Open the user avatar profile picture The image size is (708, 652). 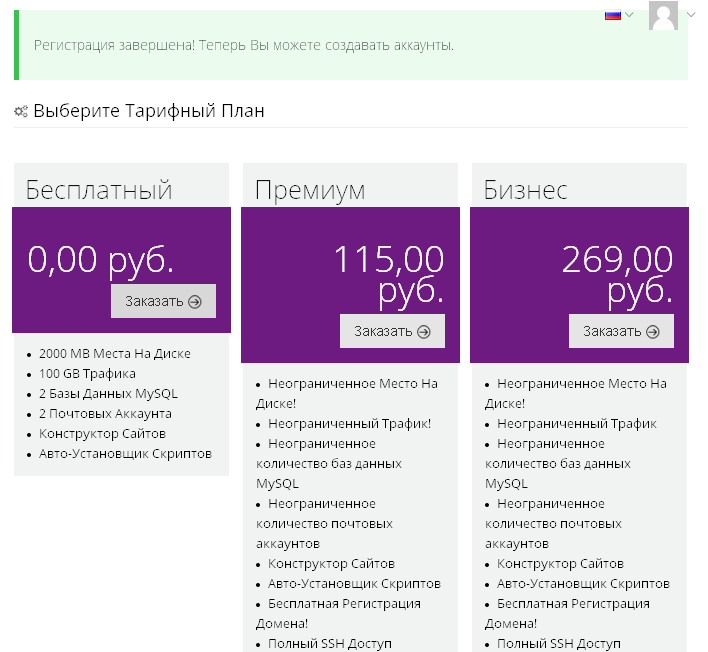click(x=663, y=15)
